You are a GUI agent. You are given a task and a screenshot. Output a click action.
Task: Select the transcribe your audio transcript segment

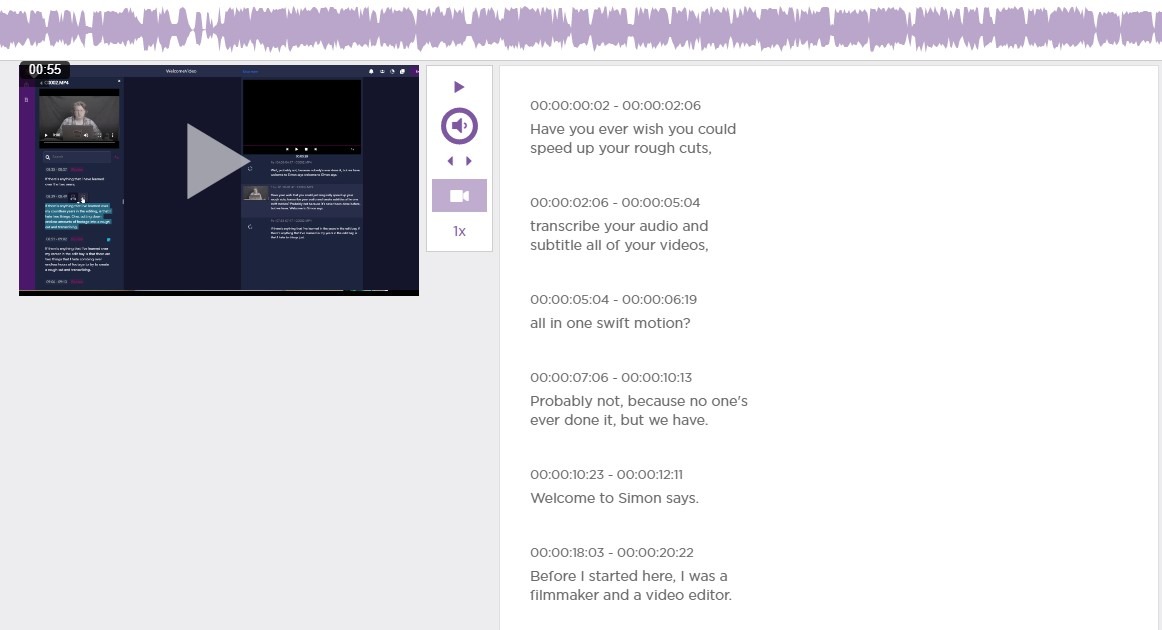point(619,235)
